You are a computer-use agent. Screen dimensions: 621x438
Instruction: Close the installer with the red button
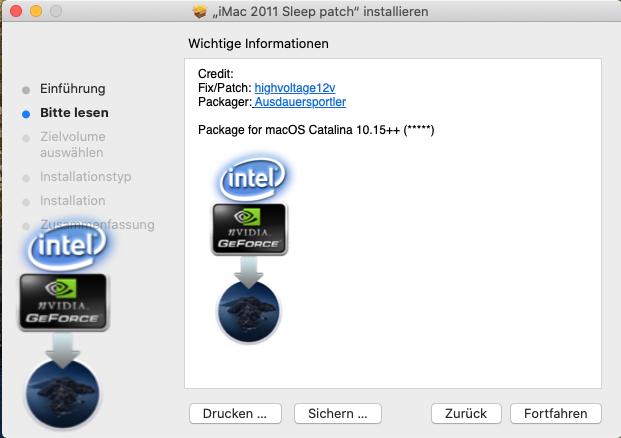[x=16, y=11]
